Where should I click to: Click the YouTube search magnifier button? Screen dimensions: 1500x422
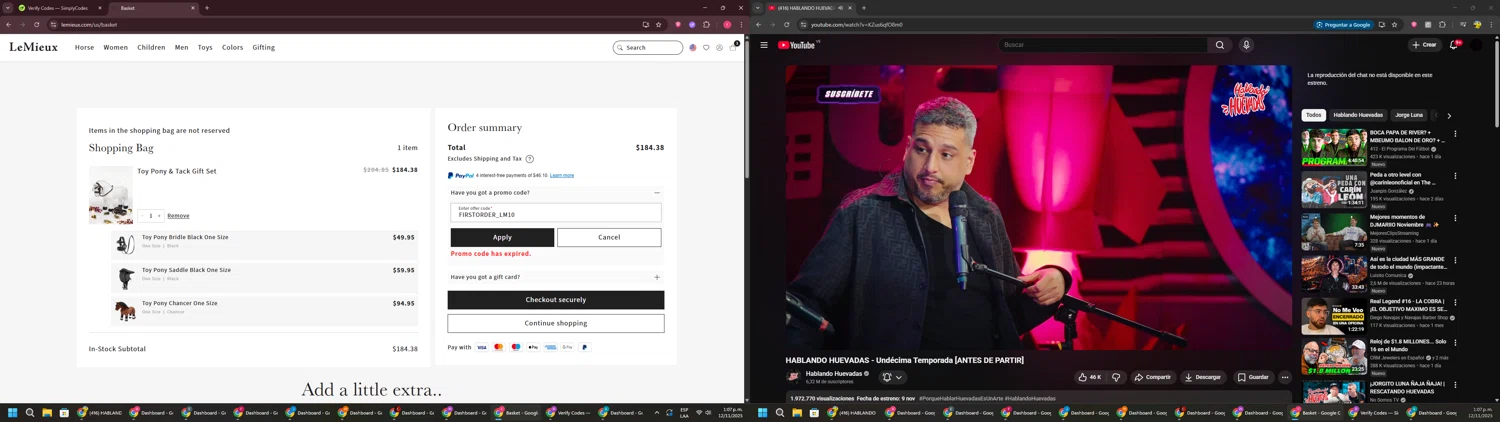pos(1220,45)
